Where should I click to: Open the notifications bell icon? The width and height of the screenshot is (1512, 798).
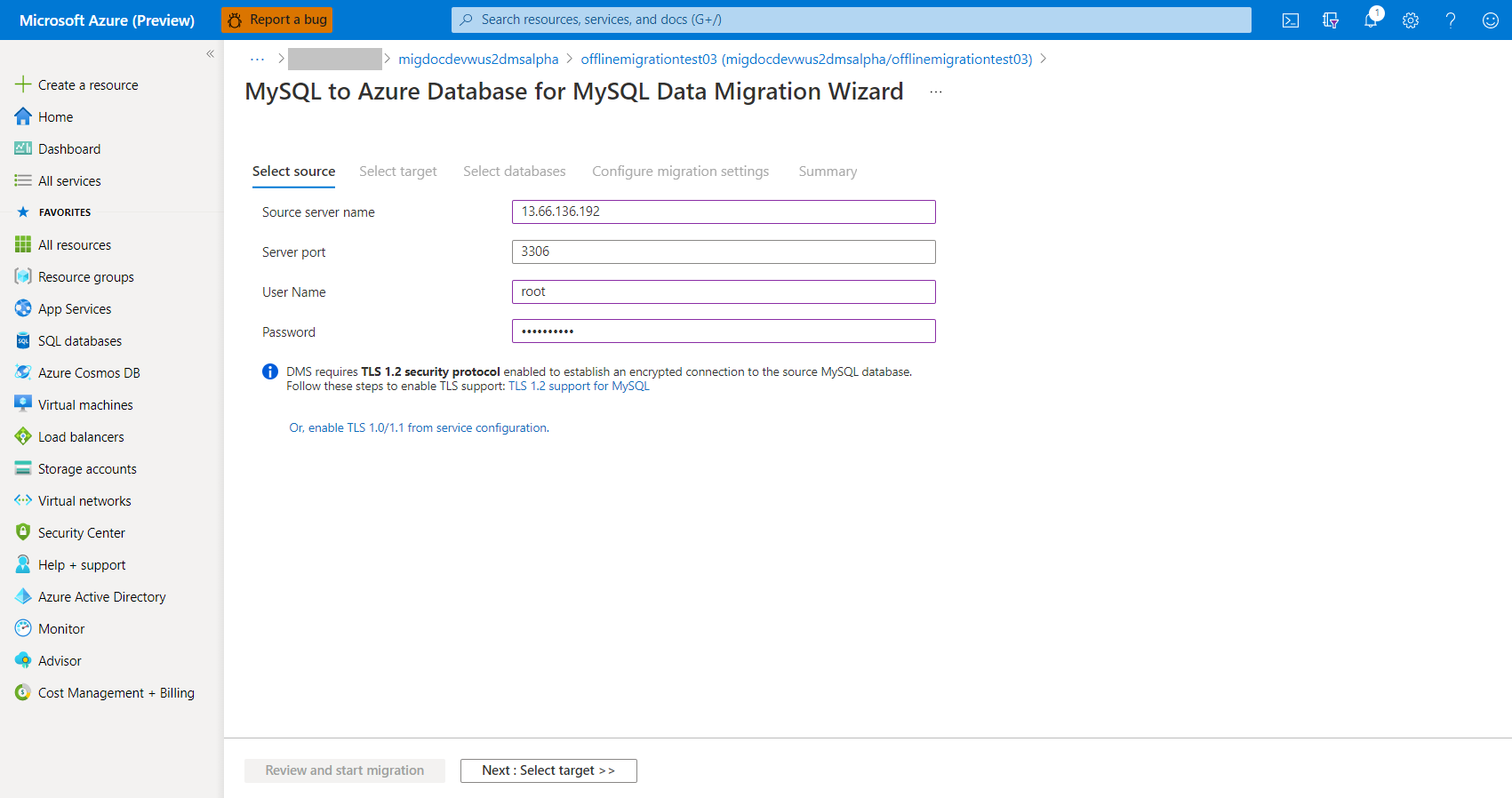point(1371,20)
